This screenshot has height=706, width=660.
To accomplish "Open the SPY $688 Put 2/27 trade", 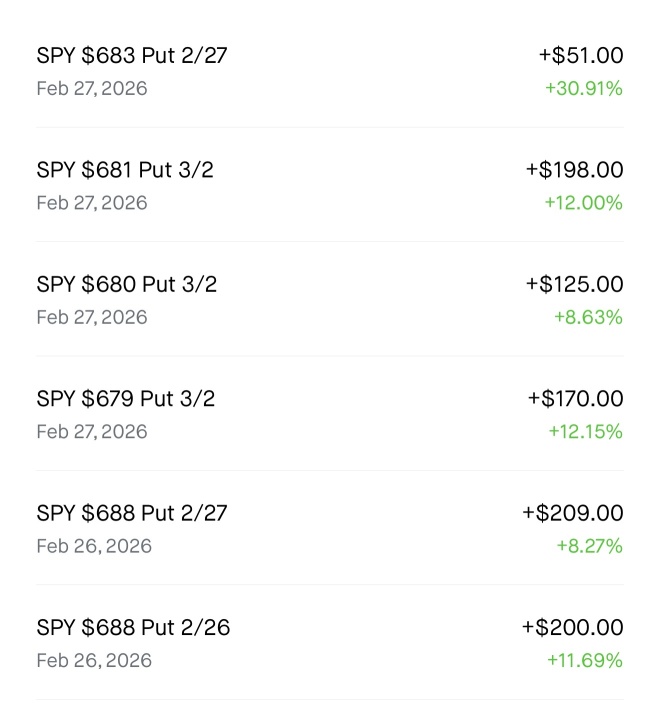I will [330, 528].
